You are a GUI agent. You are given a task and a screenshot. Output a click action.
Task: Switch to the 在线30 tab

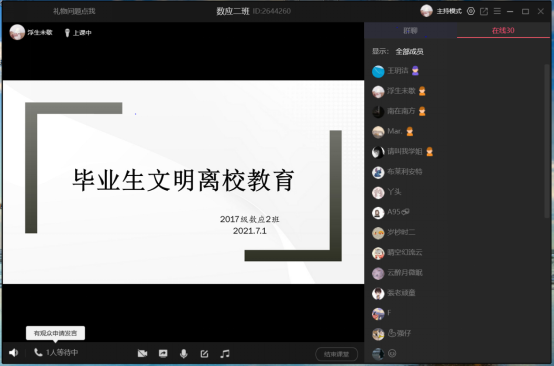(x=503, y=30)
